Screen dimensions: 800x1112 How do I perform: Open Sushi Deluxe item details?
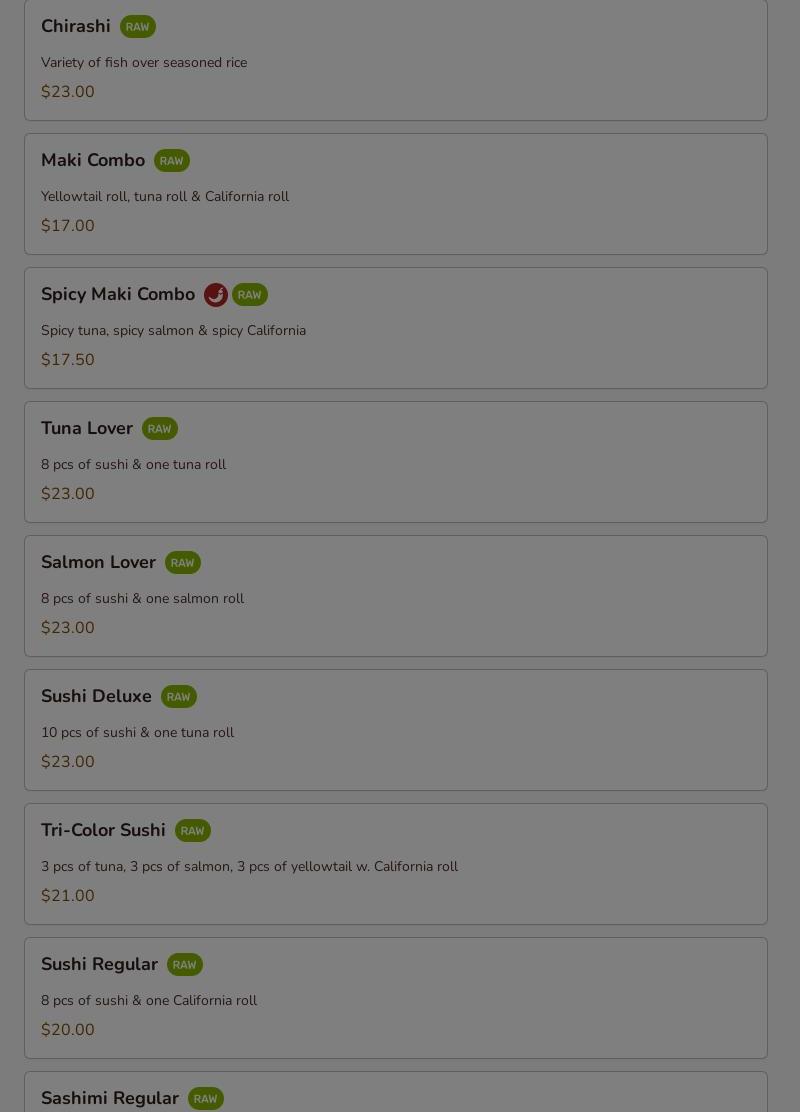tap(396, 730)
